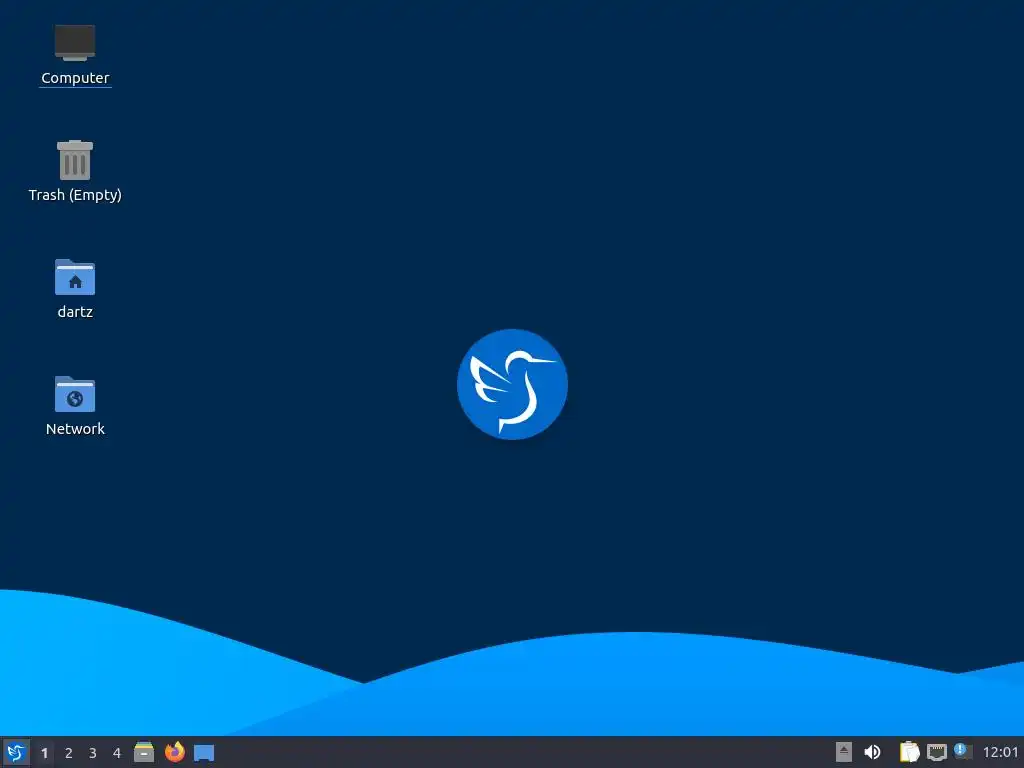Viewport: 1024px width, 768px height.
Task: Click the "Computer" icon label
Action: click(75, 78)
